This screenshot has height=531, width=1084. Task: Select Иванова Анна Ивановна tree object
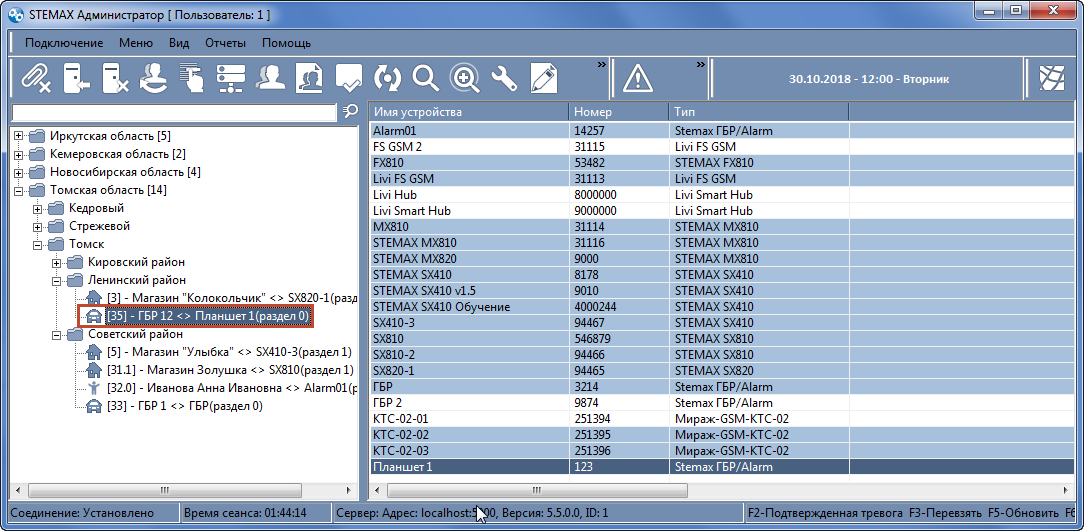click(232, 388)
